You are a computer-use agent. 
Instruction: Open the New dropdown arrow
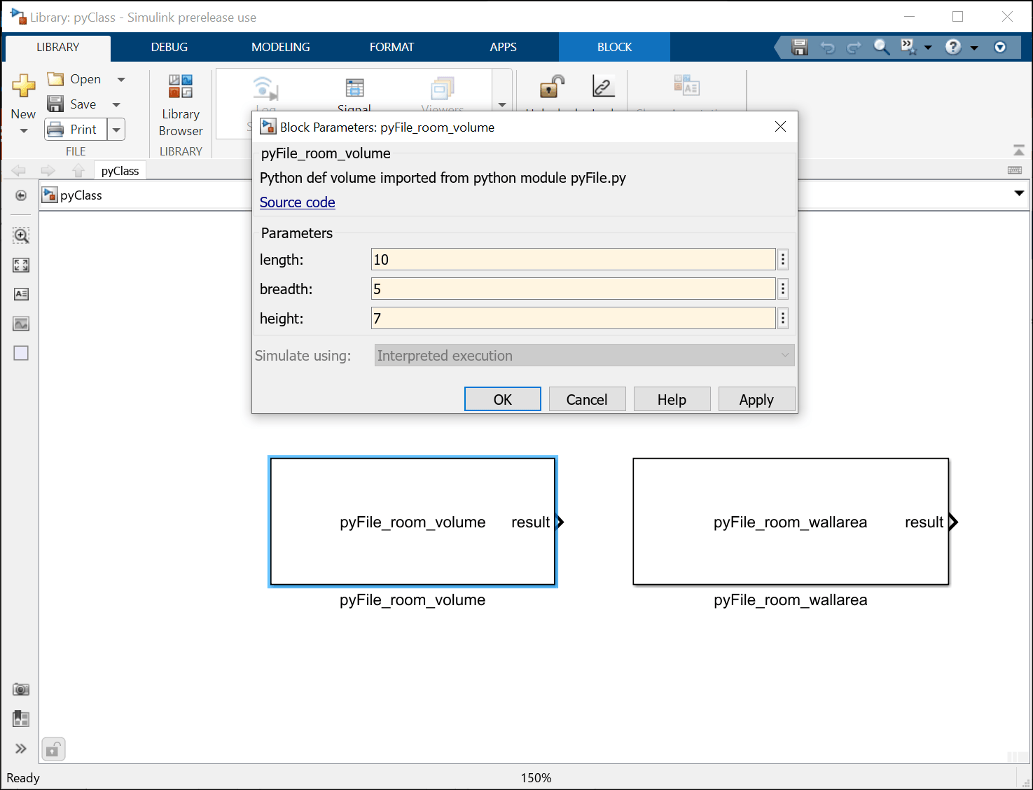click(x=24, y=131)
